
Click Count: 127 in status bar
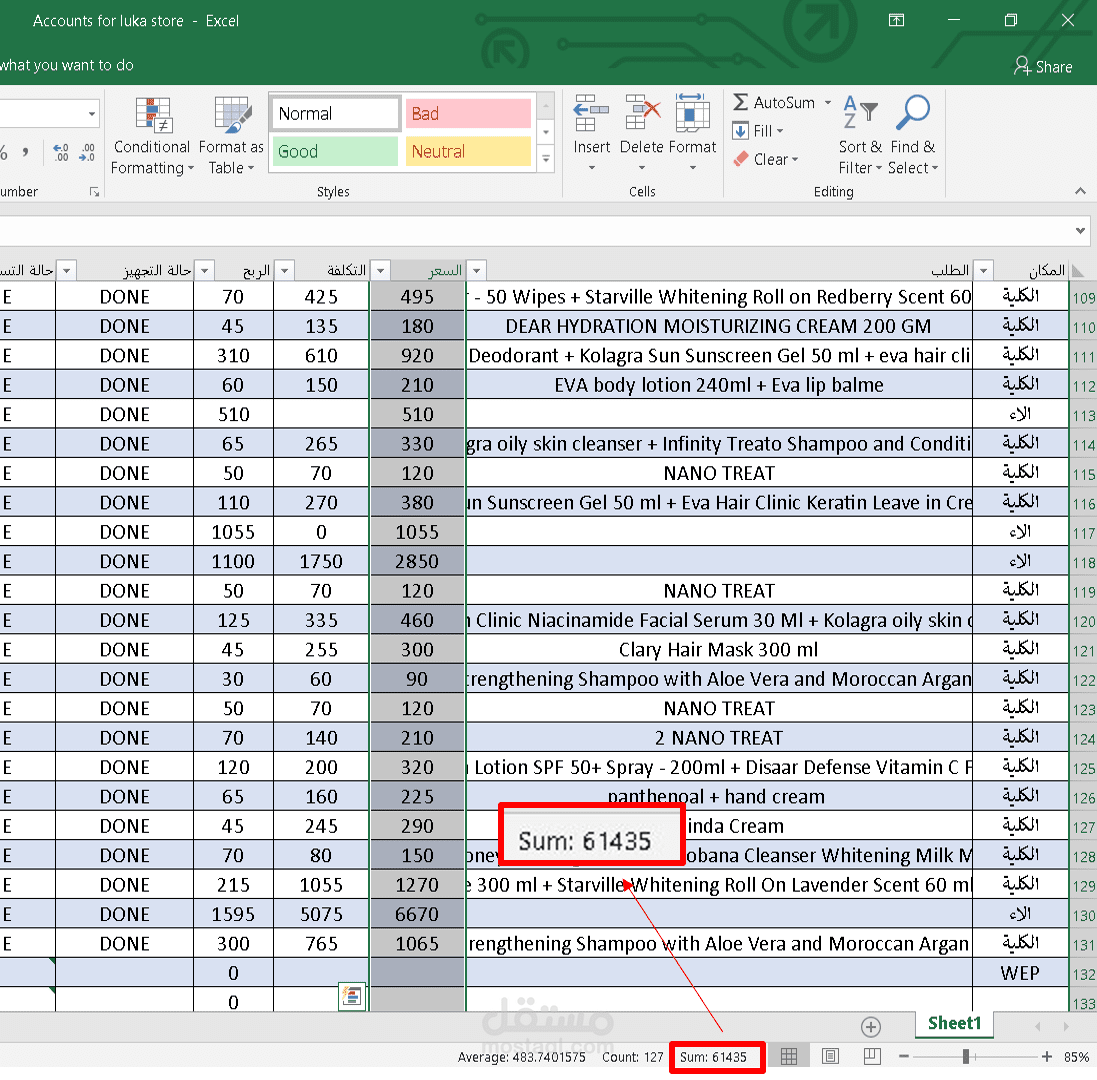tap(632, 1057)
